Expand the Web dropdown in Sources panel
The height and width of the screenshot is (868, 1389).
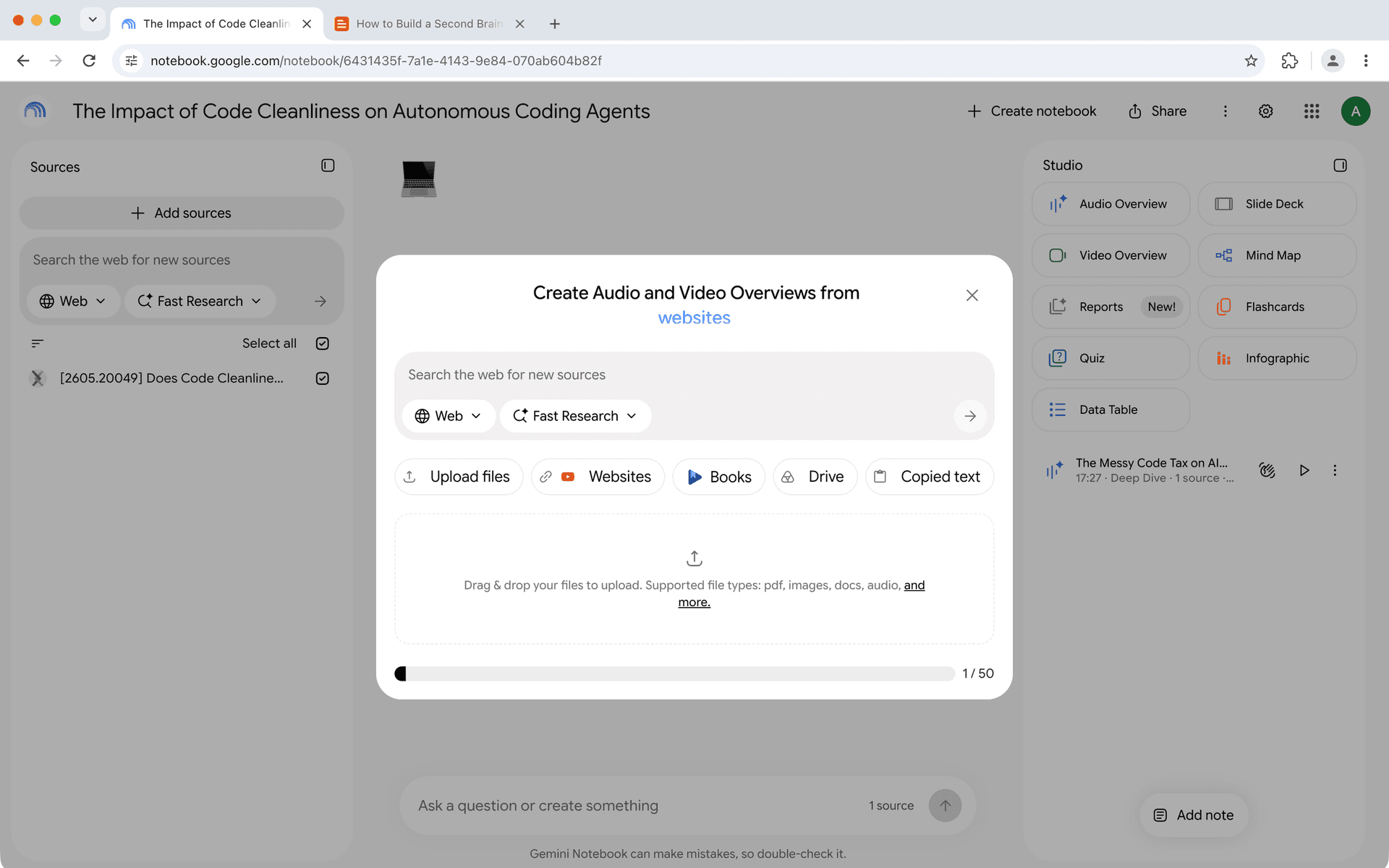[x=73, y=301]
